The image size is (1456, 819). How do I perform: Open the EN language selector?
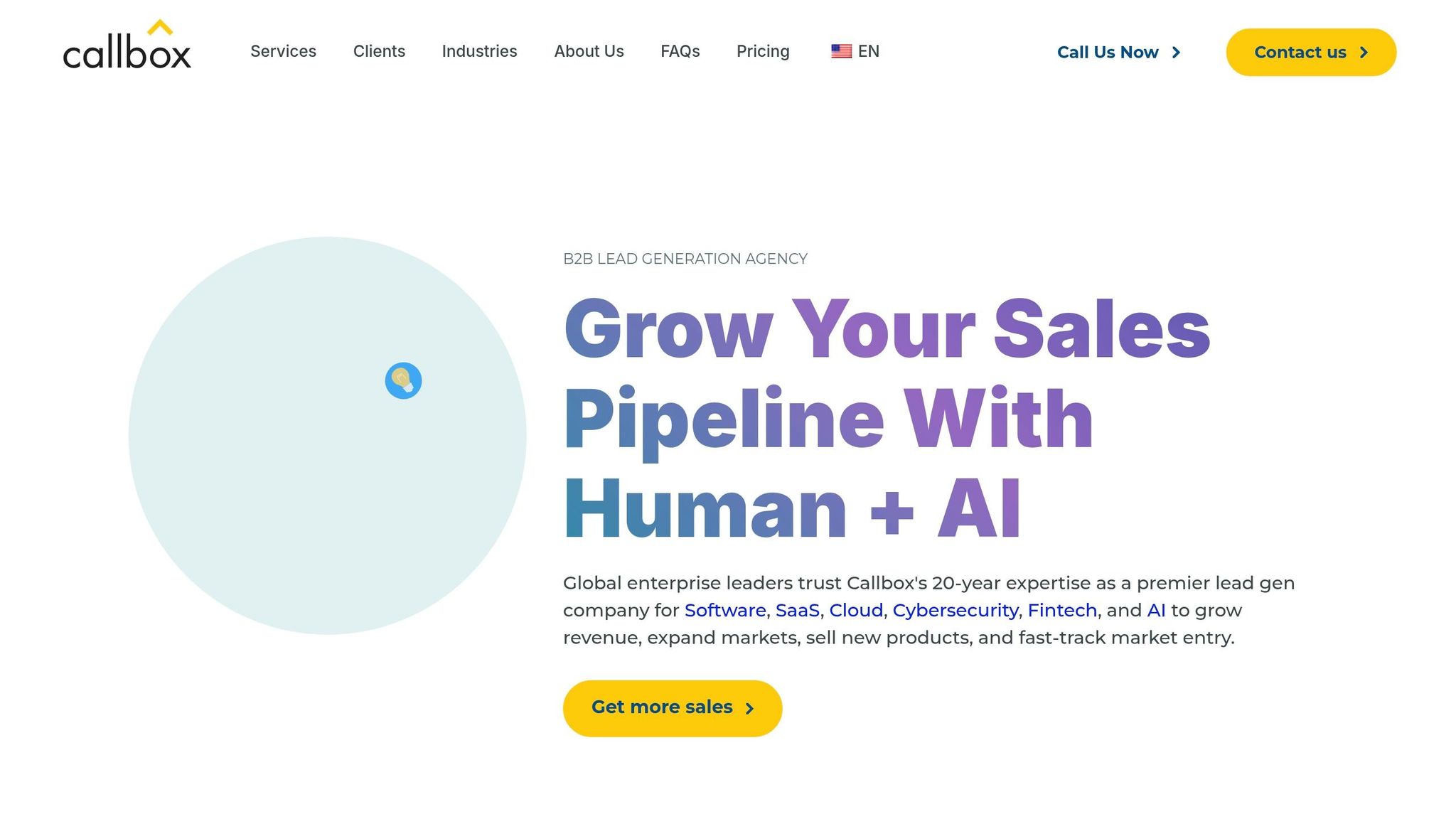(x=868, y=51)
